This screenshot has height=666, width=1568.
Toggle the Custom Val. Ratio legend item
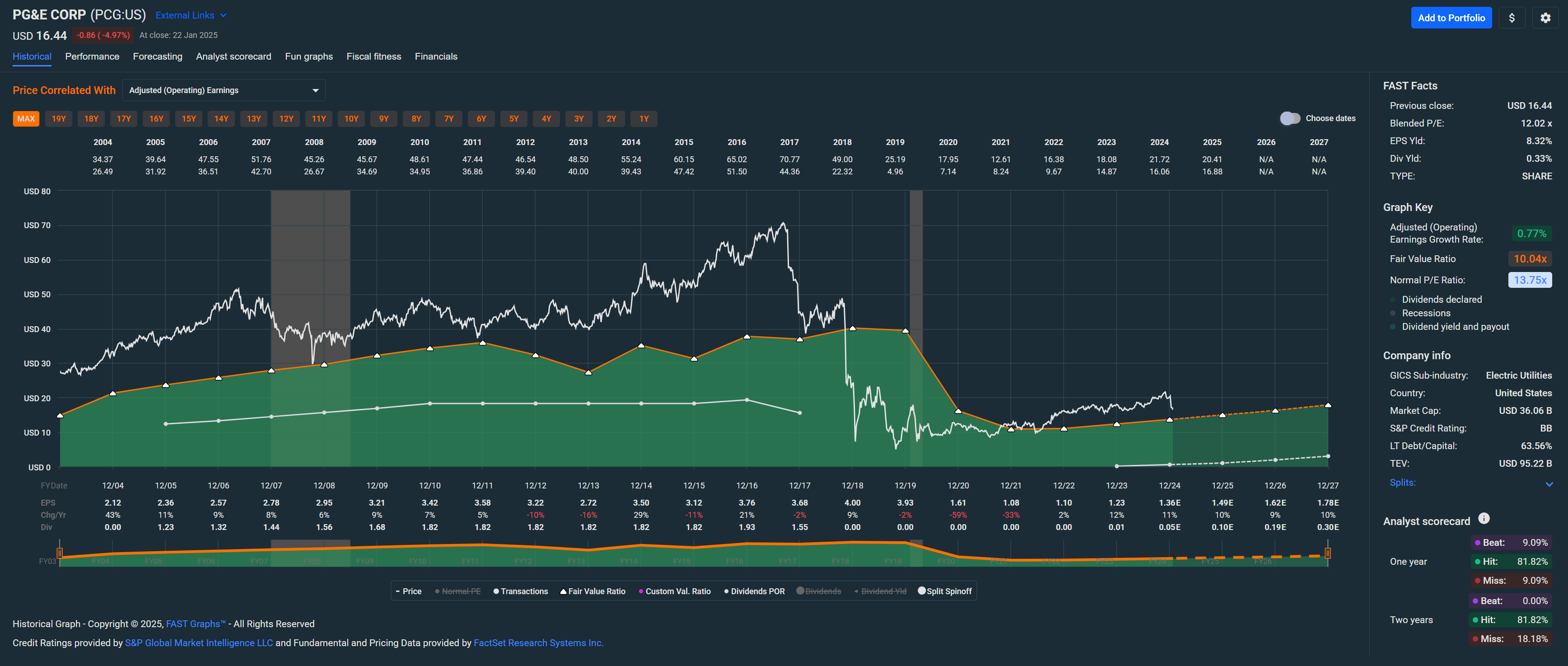pyautogui.click(x=674, y=591)
